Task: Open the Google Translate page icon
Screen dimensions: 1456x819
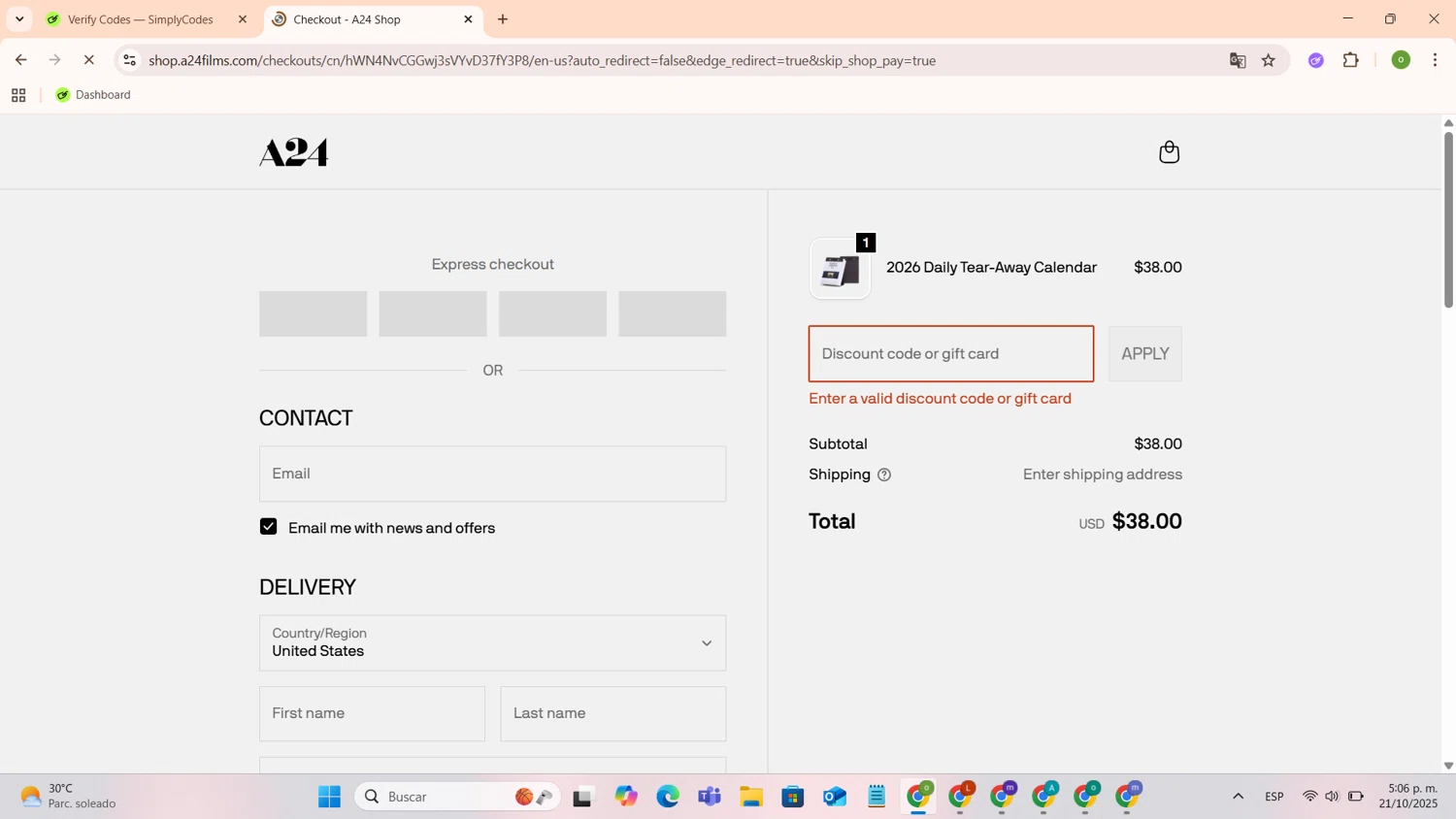Action: (x=1238, y=60)
